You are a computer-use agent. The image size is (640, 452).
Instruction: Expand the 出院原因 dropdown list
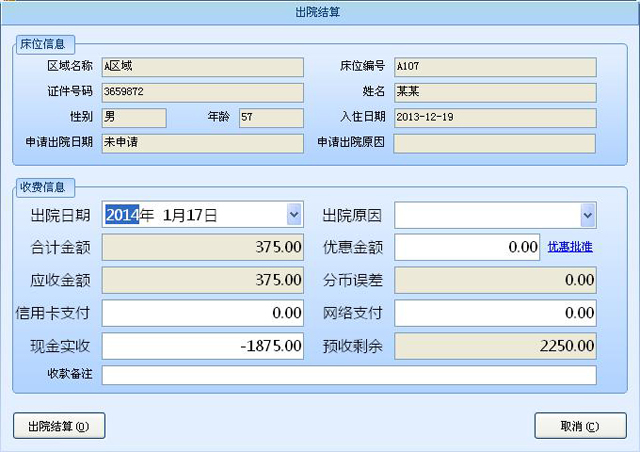pos(587,215)
